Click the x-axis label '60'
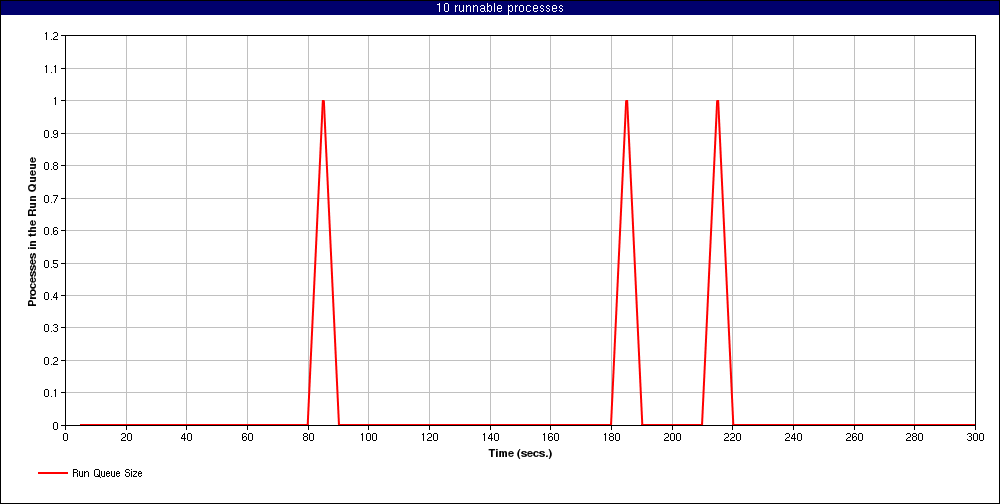Viewport: 1000px width, 504px height. point(247,437)
